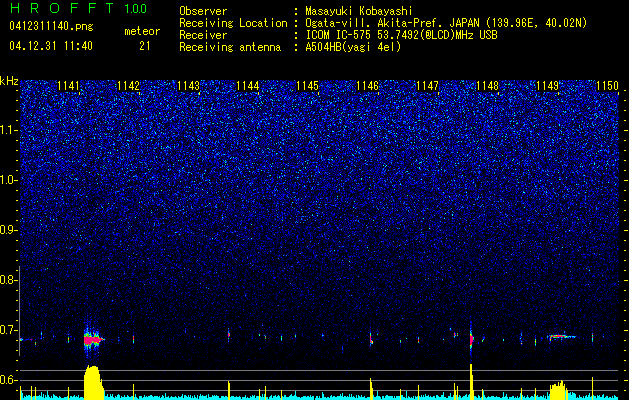Click the 1.0 frequency axis label
629x400 pixels.
[x=9, y=180]
